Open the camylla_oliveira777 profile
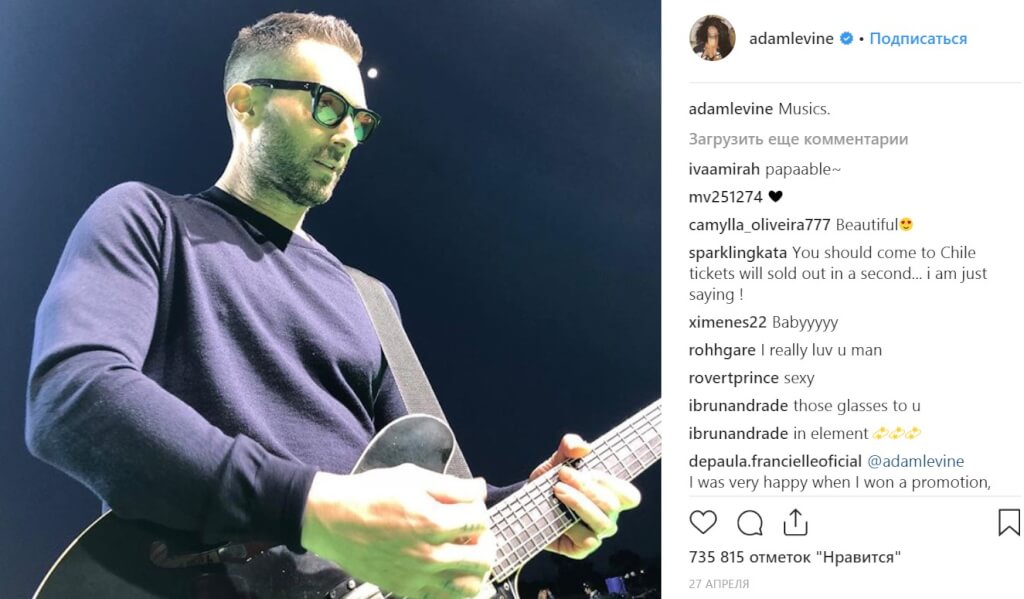The width and height of the screenshot is (1024, 599). click(x=760, y=225)
